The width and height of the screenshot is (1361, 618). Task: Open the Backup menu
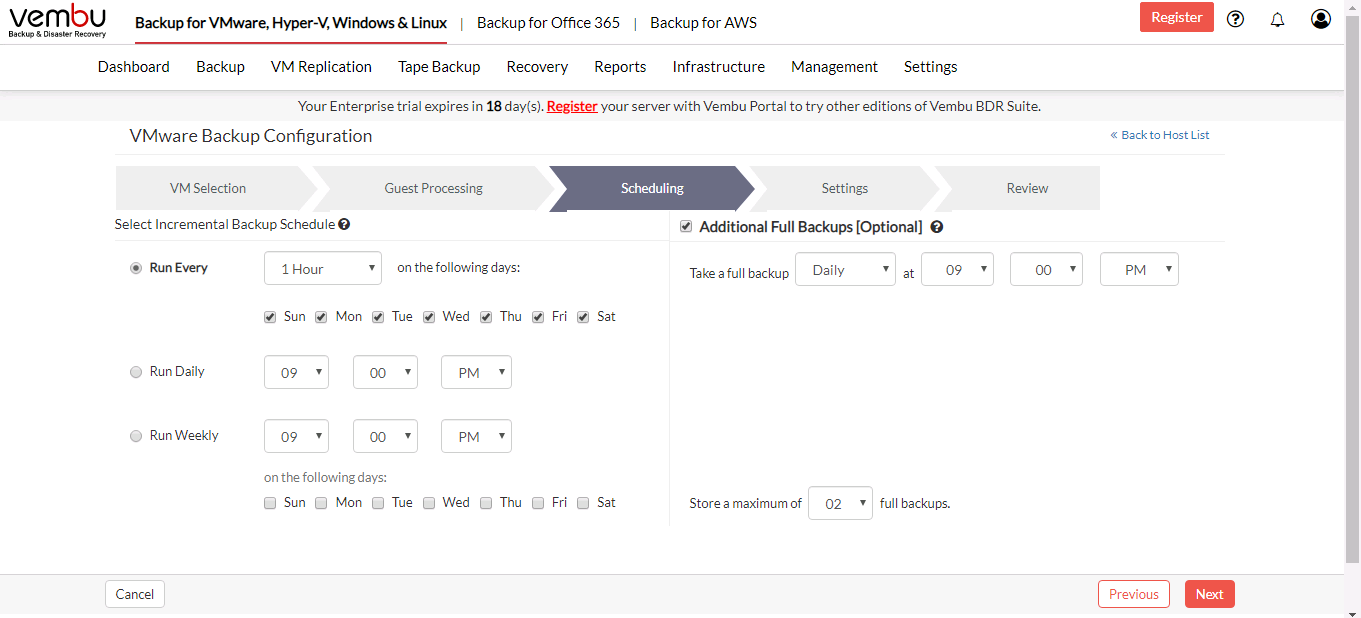[x=220, y=67]
